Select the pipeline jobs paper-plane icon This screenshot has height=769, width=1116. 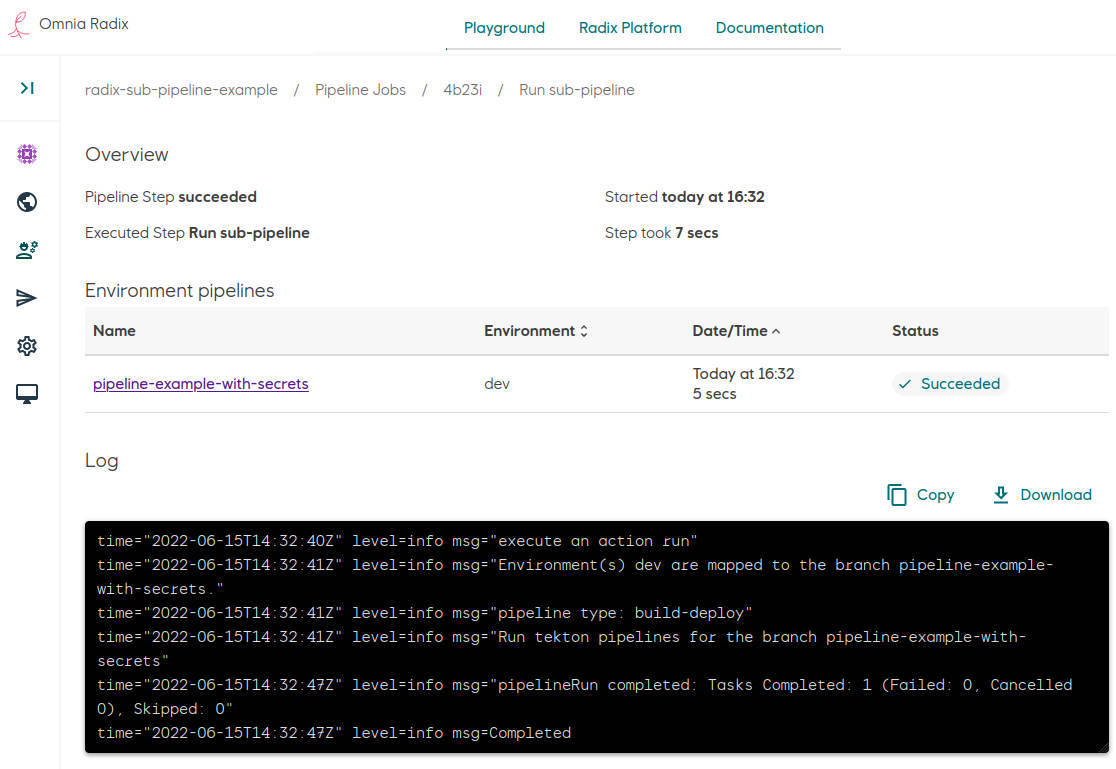tap(27, 298)
